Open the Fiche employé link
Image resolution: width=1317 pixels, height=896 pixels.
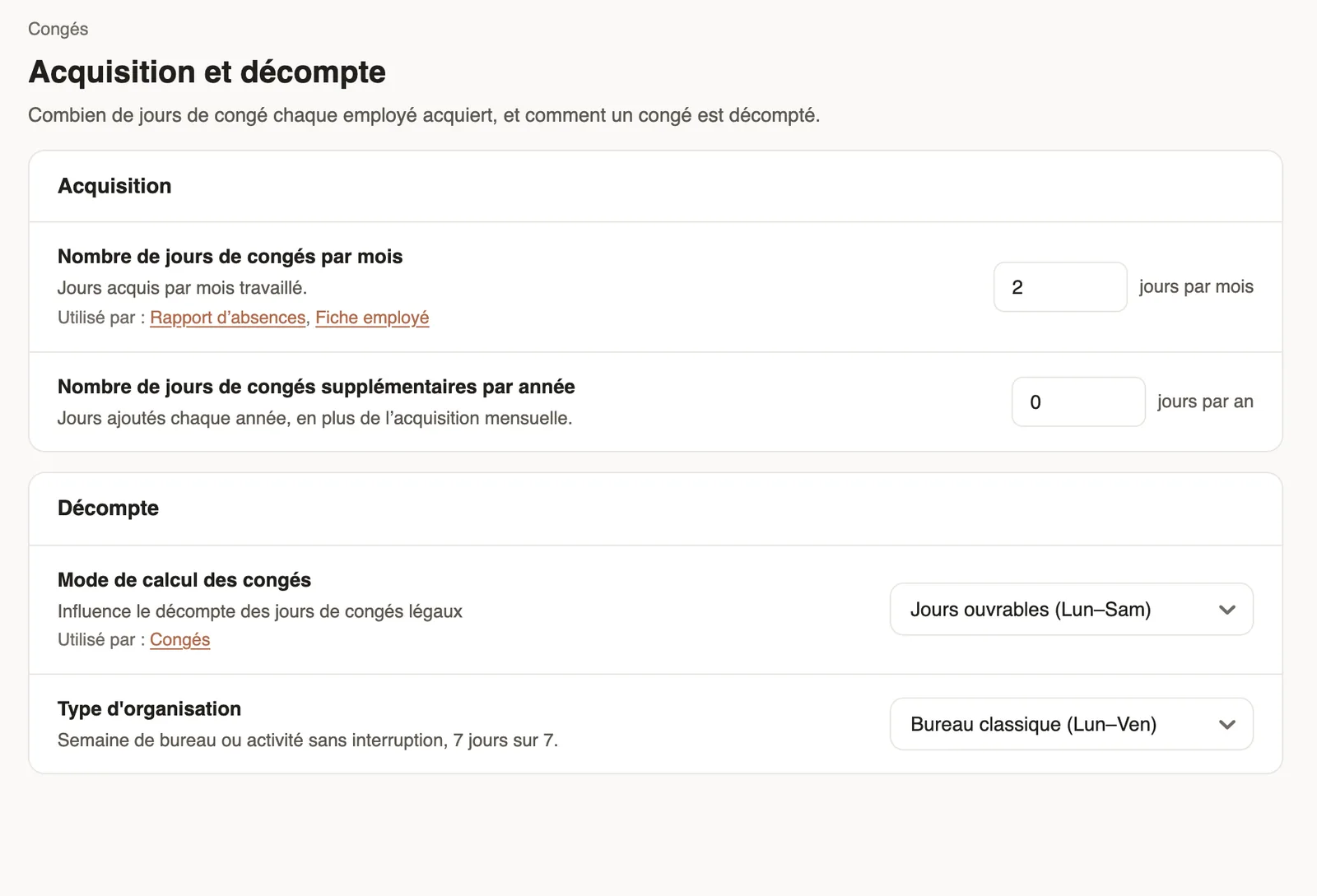click(372, 318)
